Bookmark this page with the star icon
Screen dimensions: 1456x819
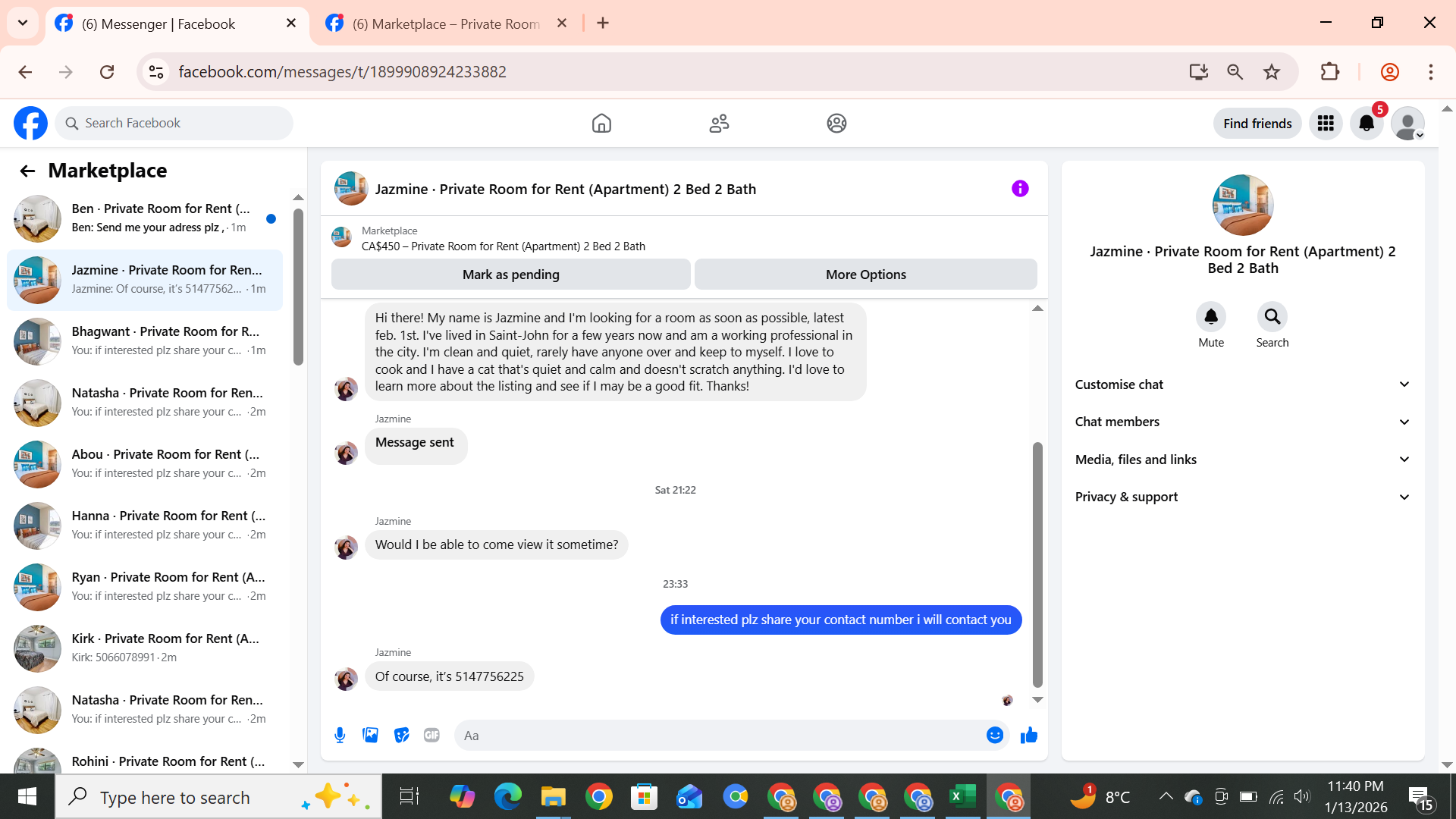point(1272,72)
